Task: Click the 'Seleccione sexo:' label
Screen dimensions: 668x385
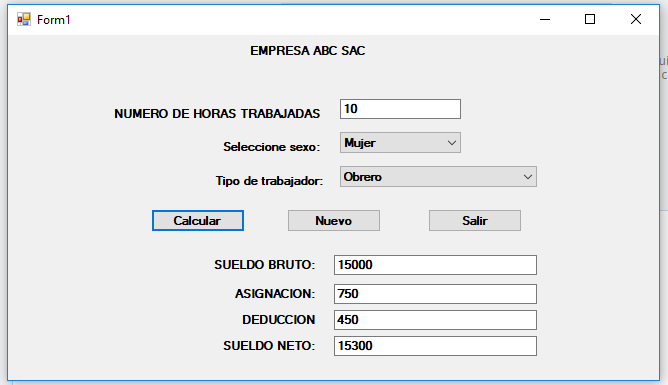Action: [x=272, y=147]
